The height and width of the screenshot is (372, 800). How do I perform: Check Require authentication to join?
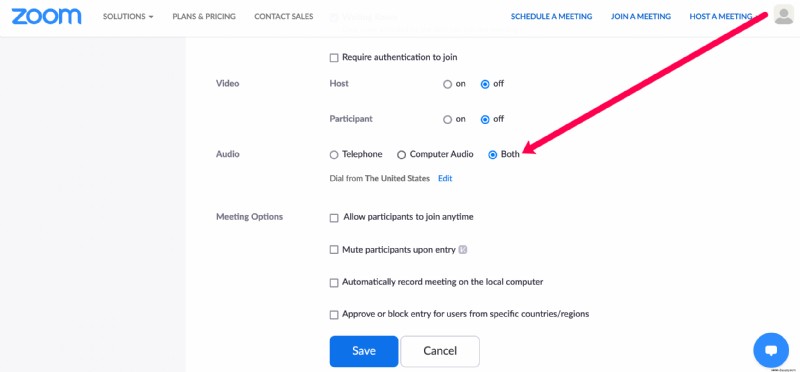[334, 58]
